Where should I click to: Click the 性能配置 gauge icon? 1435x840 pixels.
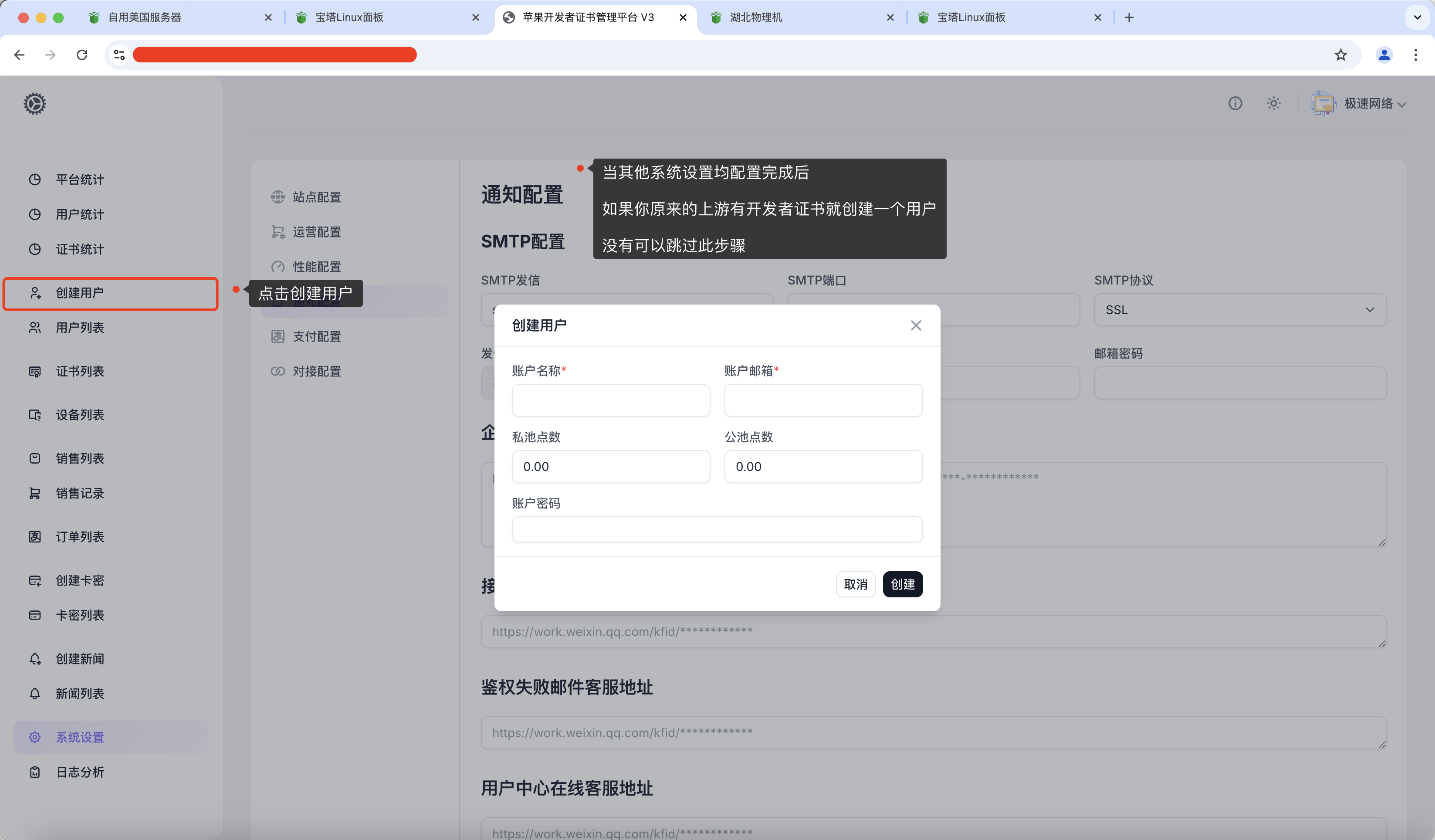pos(278,267)
